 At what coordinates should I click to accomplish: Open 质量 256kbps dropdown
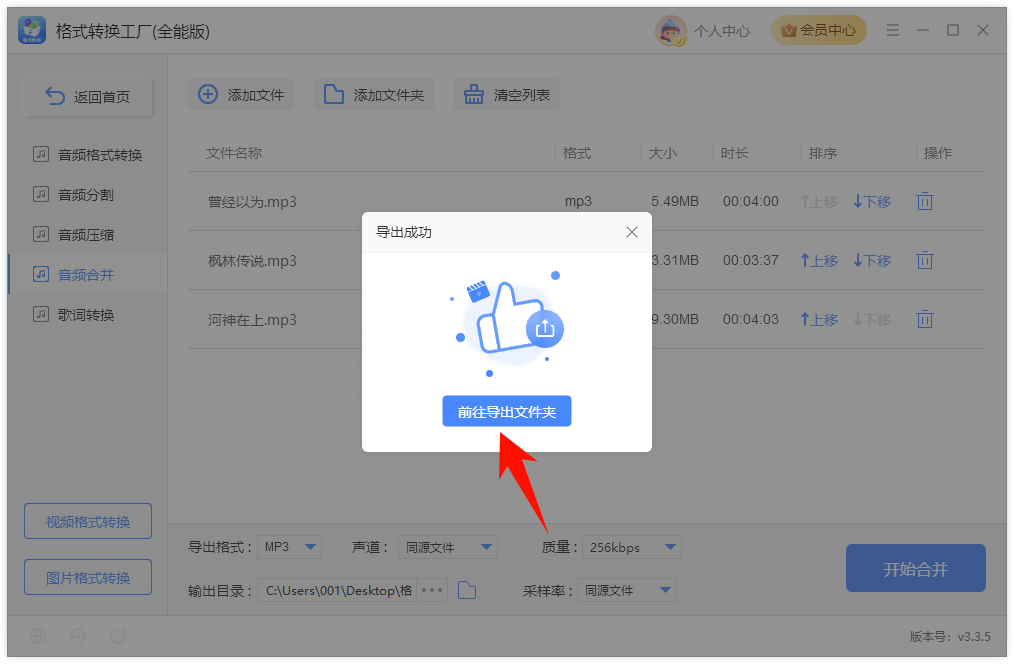(x=632, y=547)
